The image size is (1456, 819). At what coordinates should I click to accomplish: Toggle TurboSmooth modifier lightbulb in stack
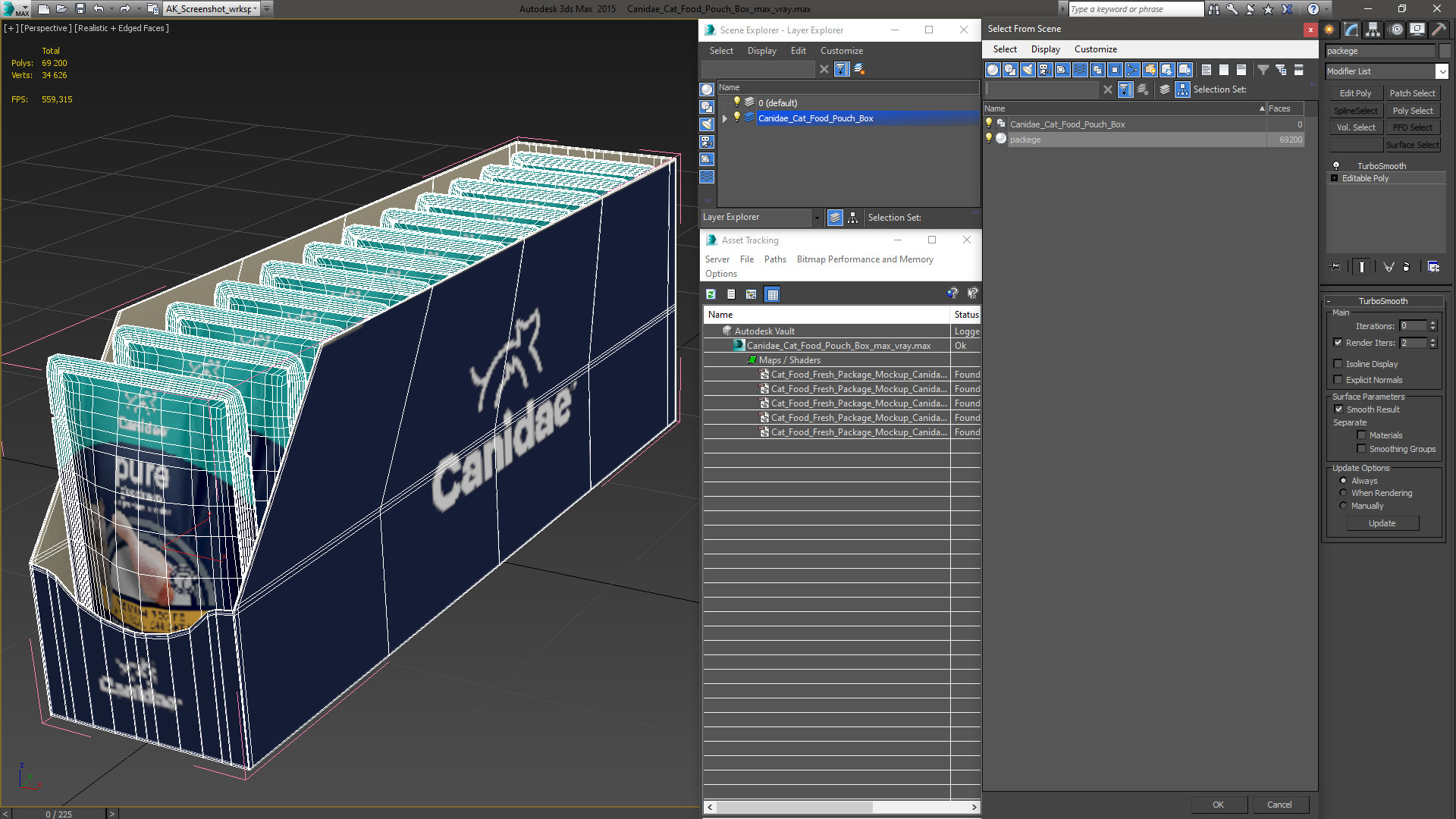pos(1336,165)
